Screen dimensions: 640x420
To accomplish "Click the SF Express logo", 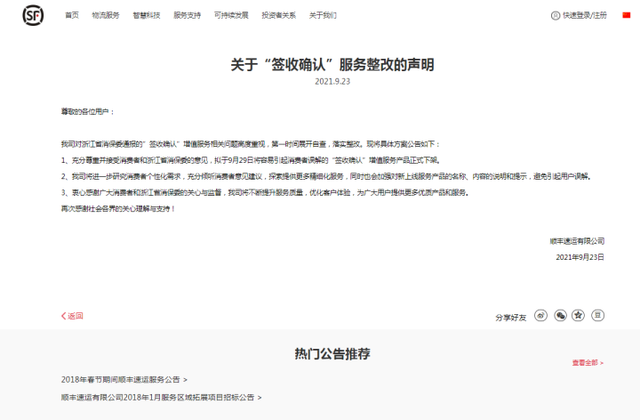I will 33,16.
